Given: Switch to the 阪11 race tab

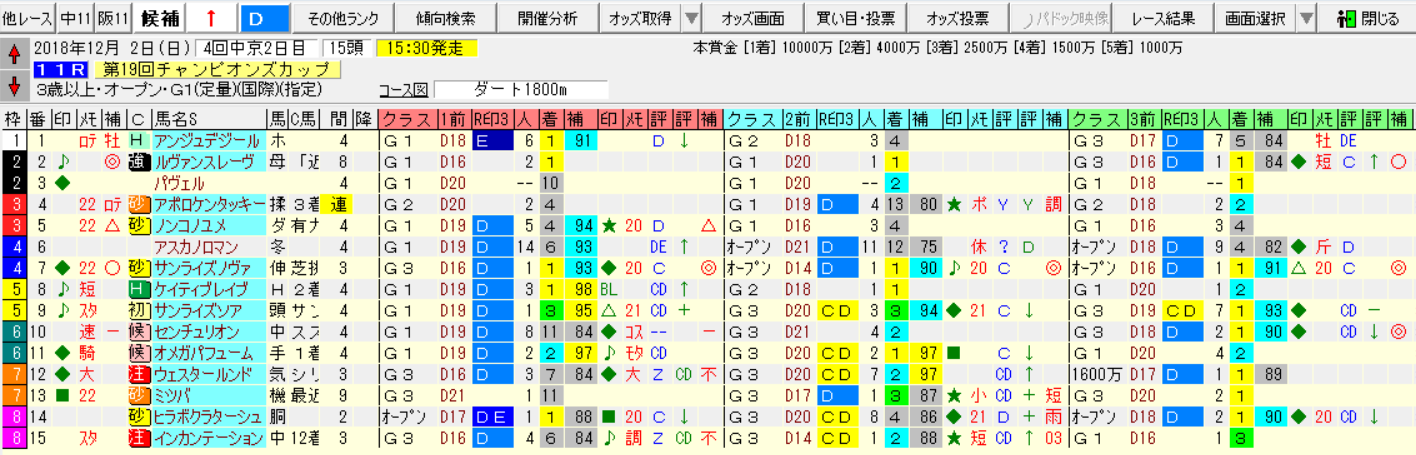Looking at the screenshot, I should point(115,17).
